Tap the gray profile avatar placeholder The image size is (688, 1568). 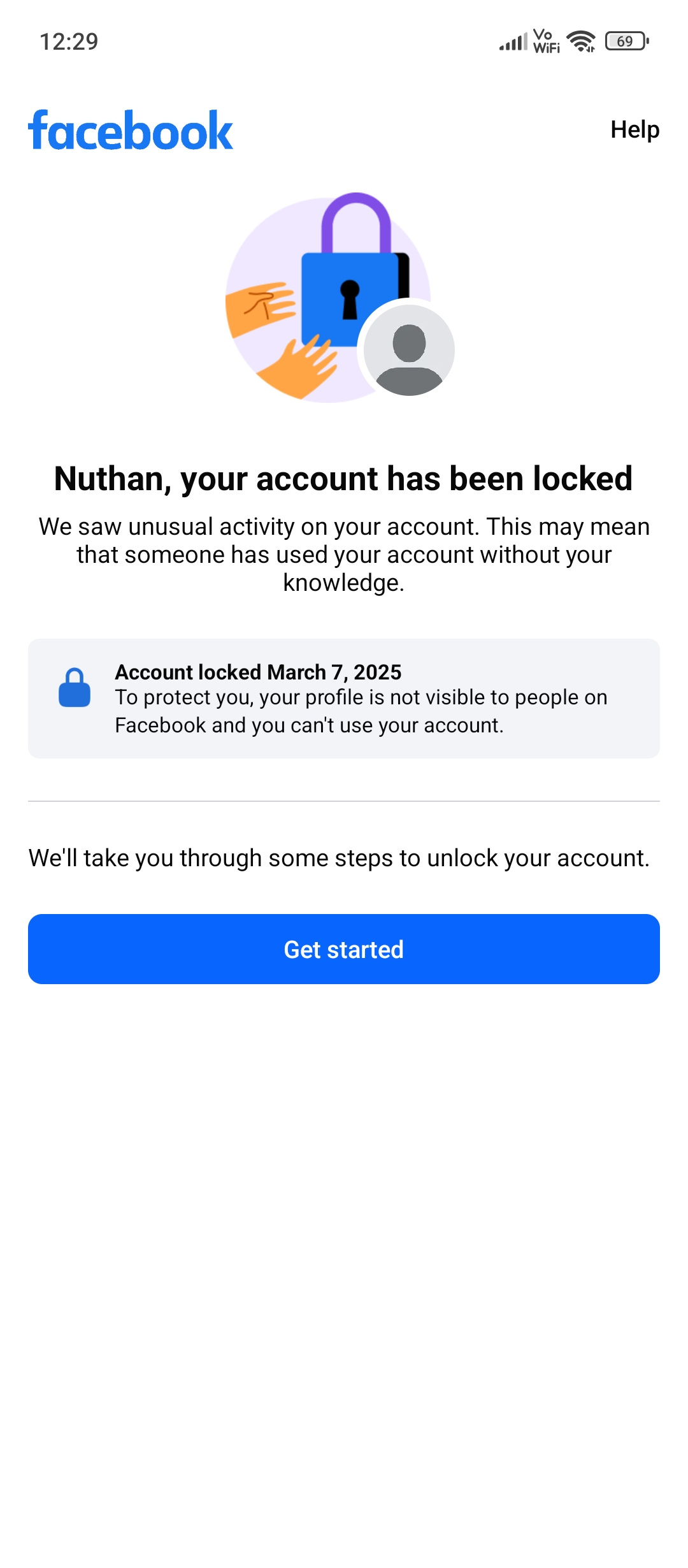click(409, 350)
